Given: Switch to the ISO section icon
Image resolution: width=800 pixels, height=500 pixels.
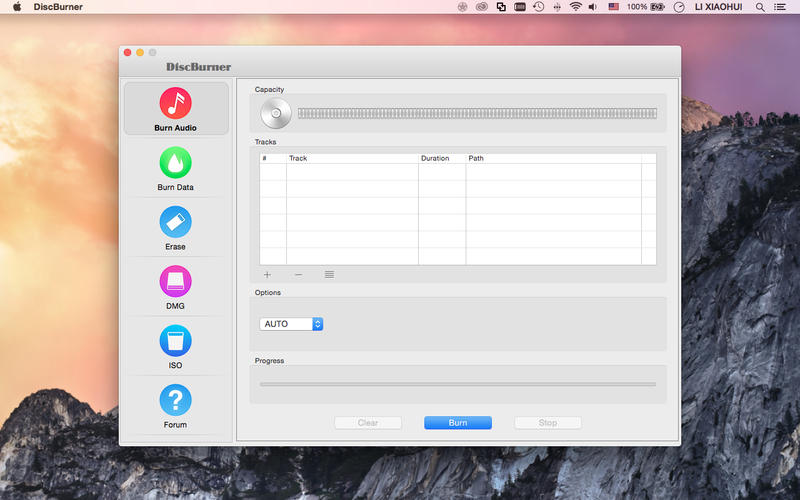Looking at the screenshot, I should pyautogui.click(x=176, y=340).
